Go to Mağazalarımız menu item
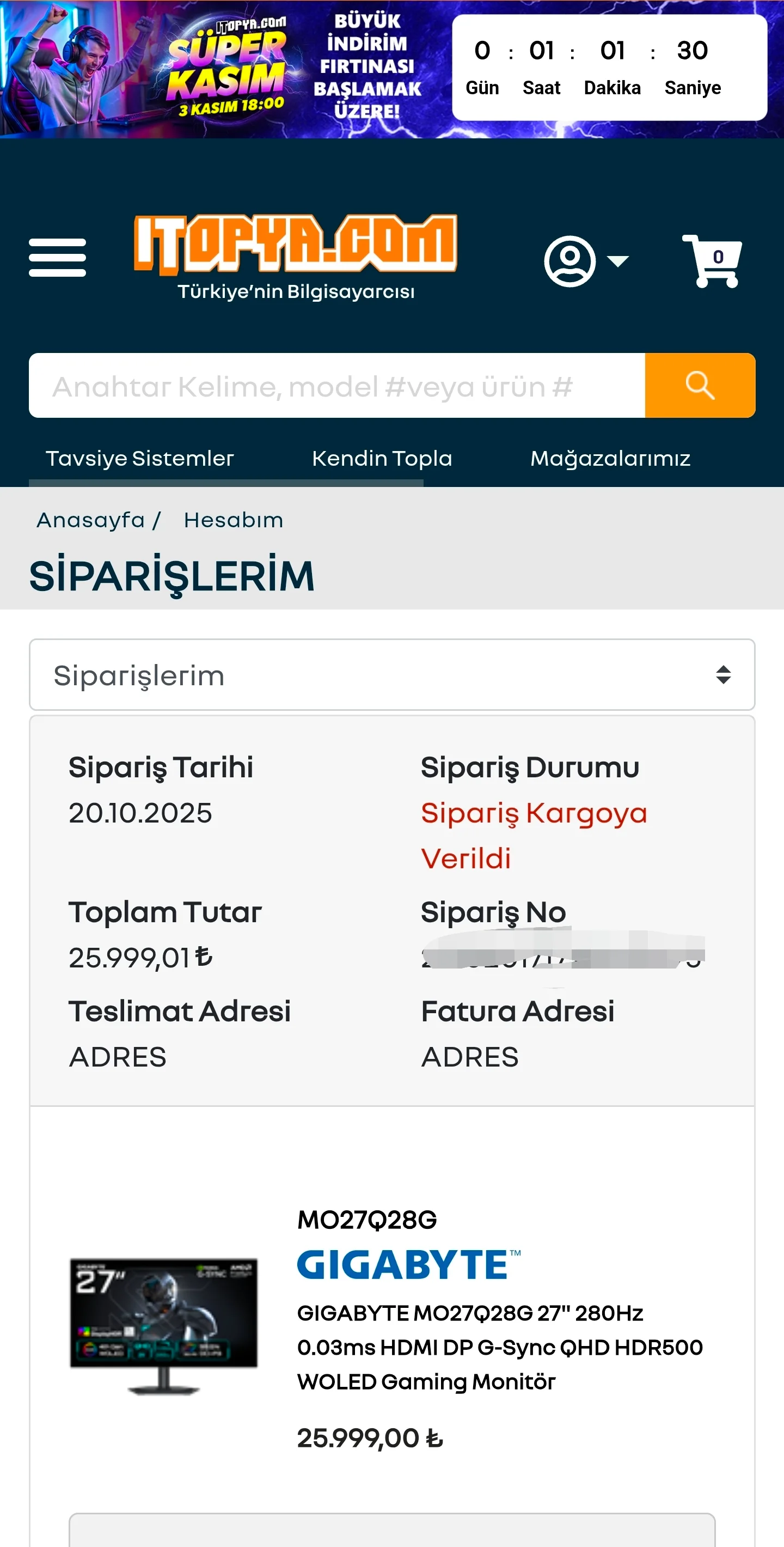784x1547 pixels. [x=610, y=459]
